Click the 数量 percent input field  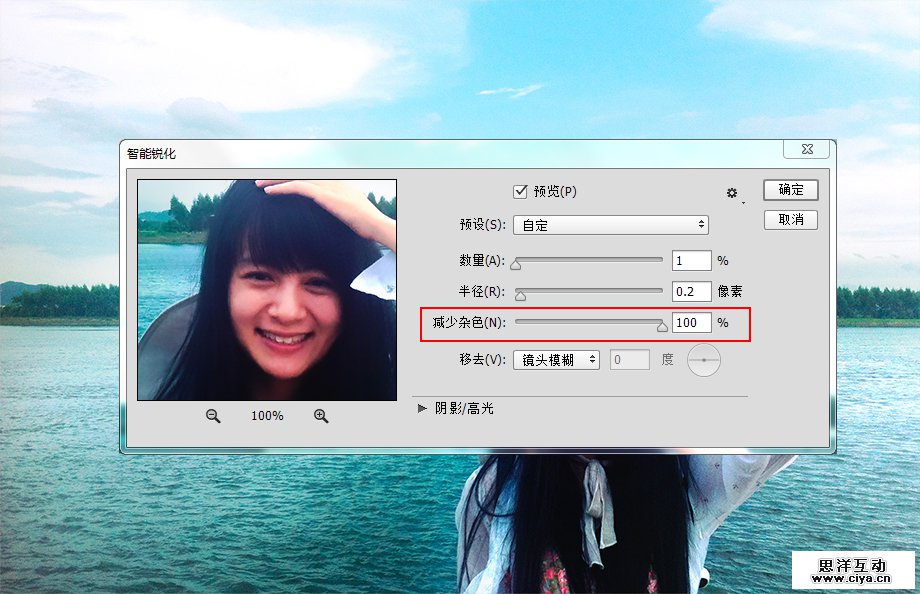tap(691, 261)
